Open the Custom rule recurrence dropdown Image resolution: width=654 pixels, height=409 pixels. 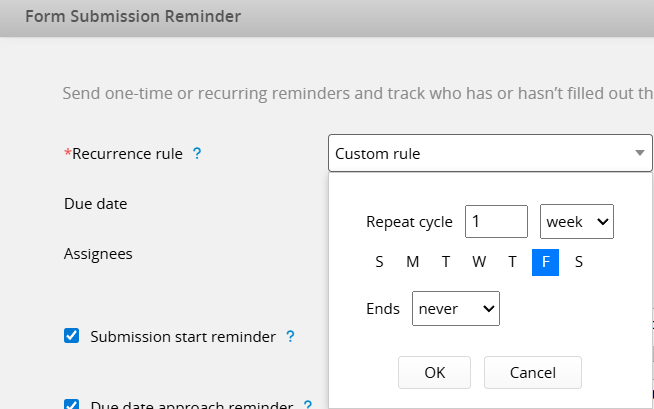pos(489,154)
